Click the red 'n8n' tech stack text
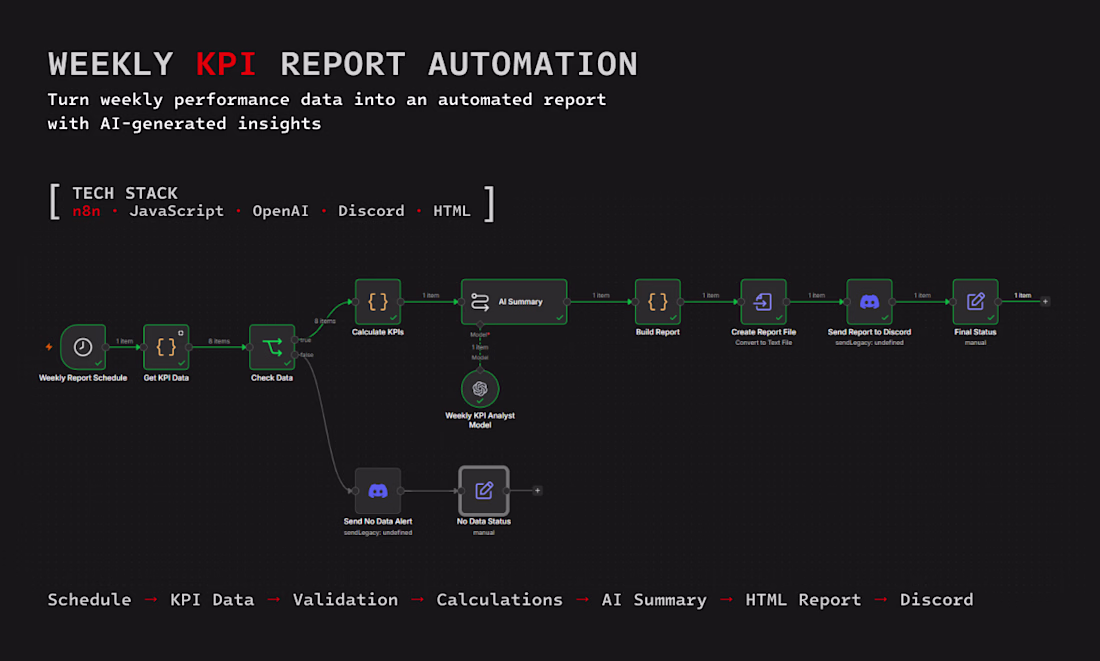 [86, 211]
